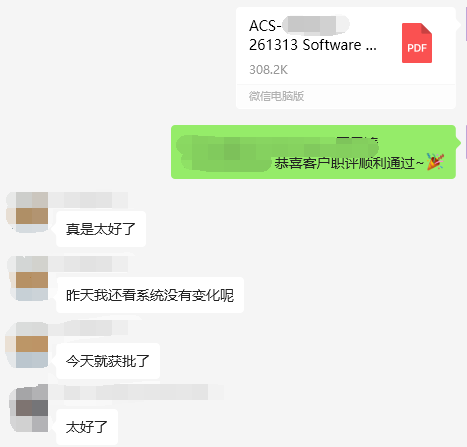This screenshot has width=467, height=447.
Task: Click the party popper emoji
Action: [x=435, y=162]
